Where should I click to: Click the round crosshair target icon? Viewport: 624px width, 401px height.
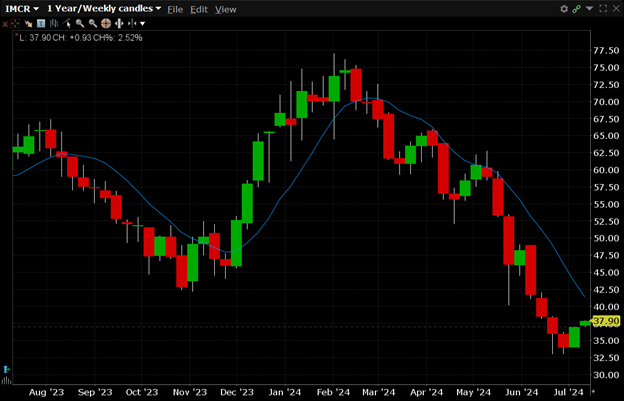[x=106, y=24]
